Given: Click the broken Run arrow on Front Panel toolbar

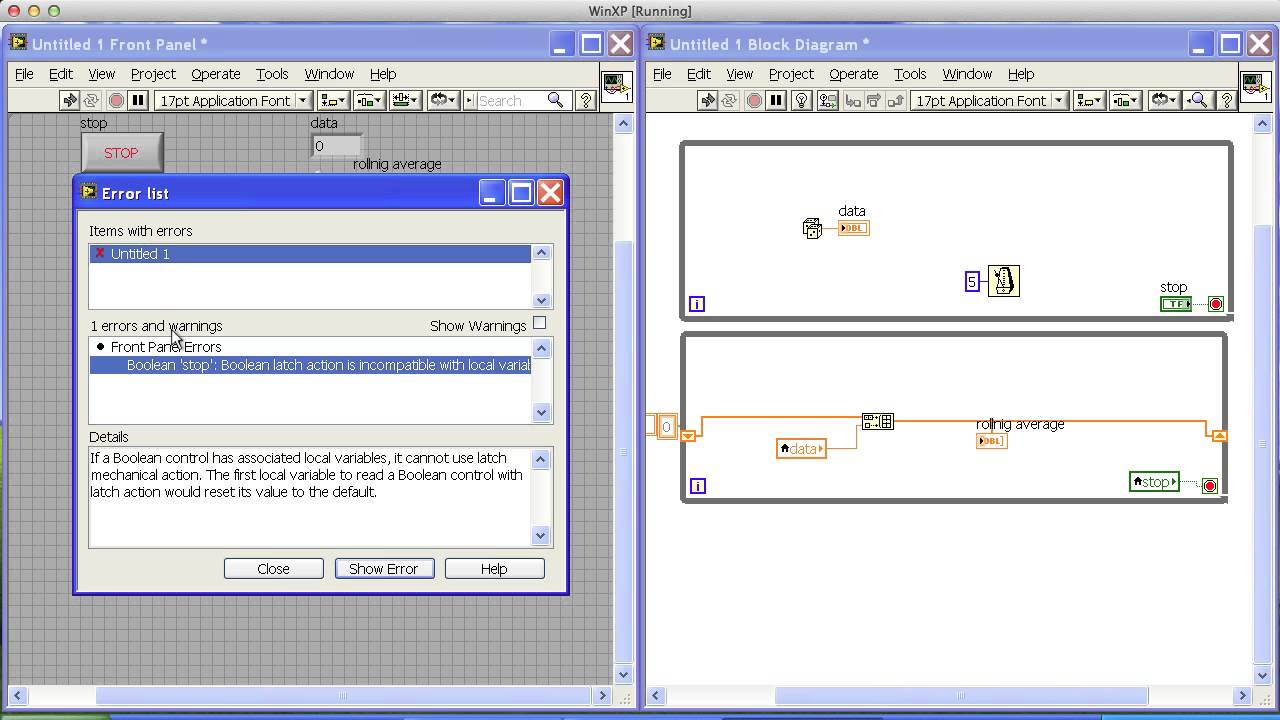Looking at the screenshot, I should pos(69,100).
